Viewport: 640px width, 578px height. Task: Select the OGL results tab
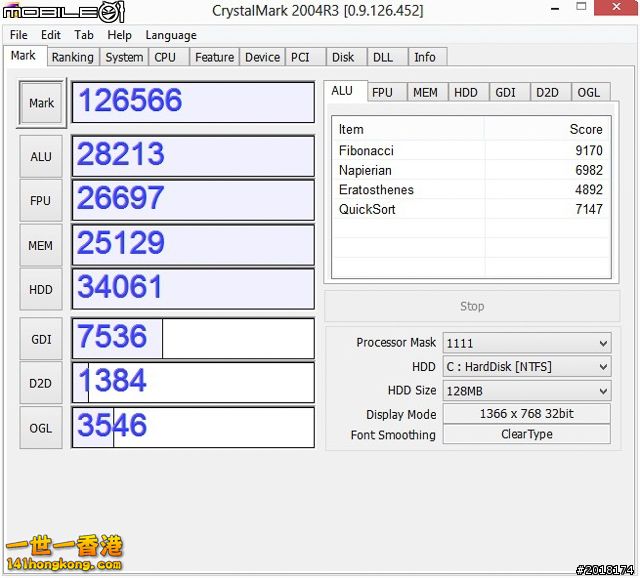point(589,93)
